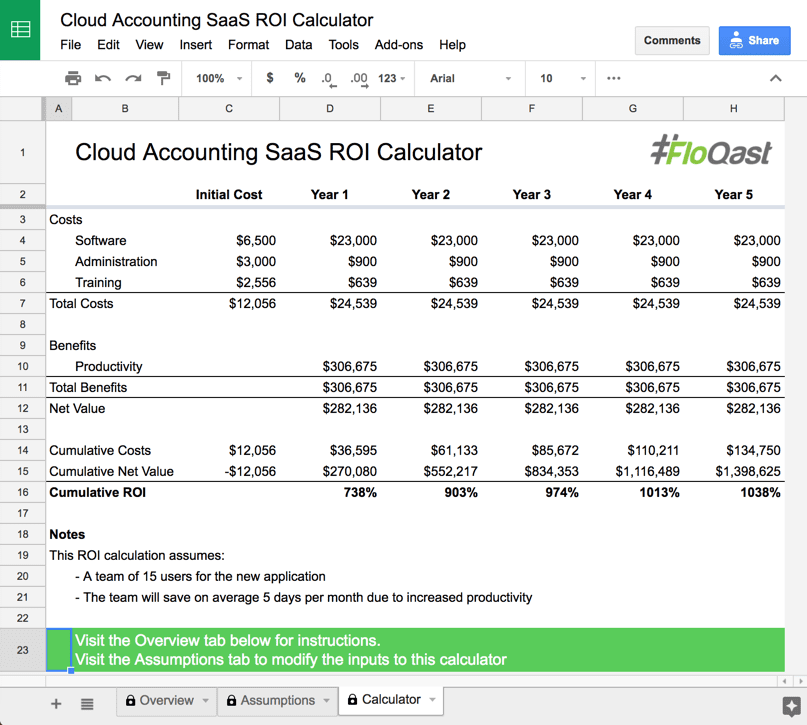This screenshot has height=725, width=807.
Task: Select the Administration $3,000 cell
Action: (x=229, y=261)
